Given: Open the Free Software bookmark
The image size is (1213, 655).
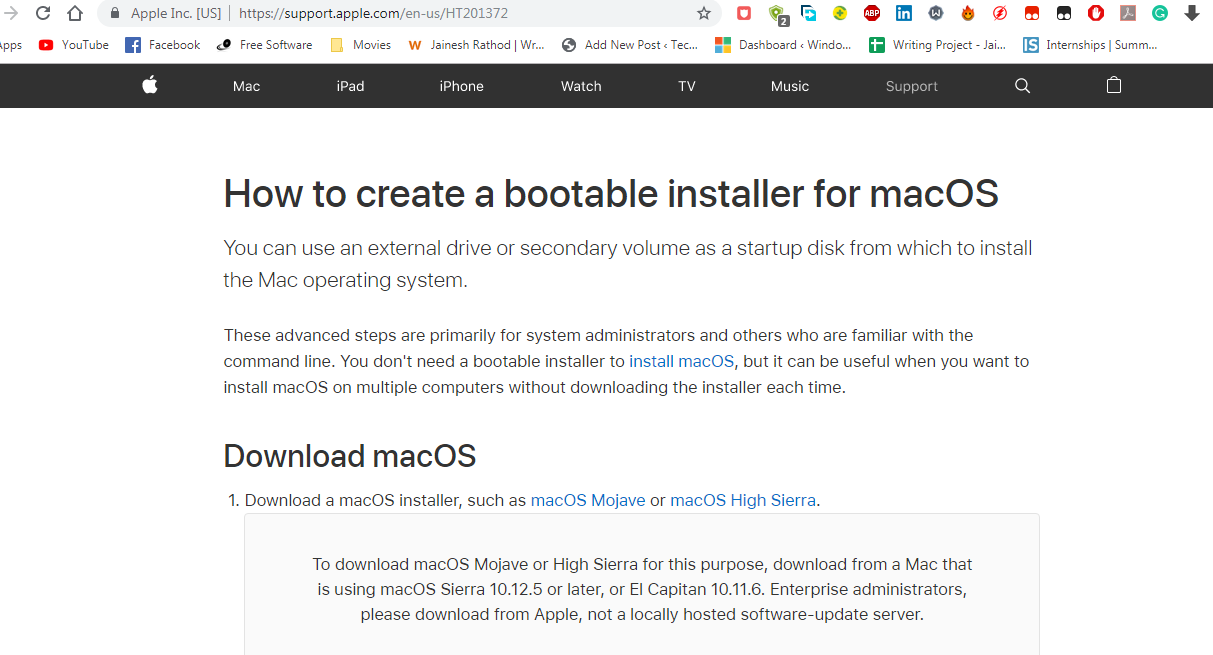Looking at the screenshot, I should click(265, 45).
